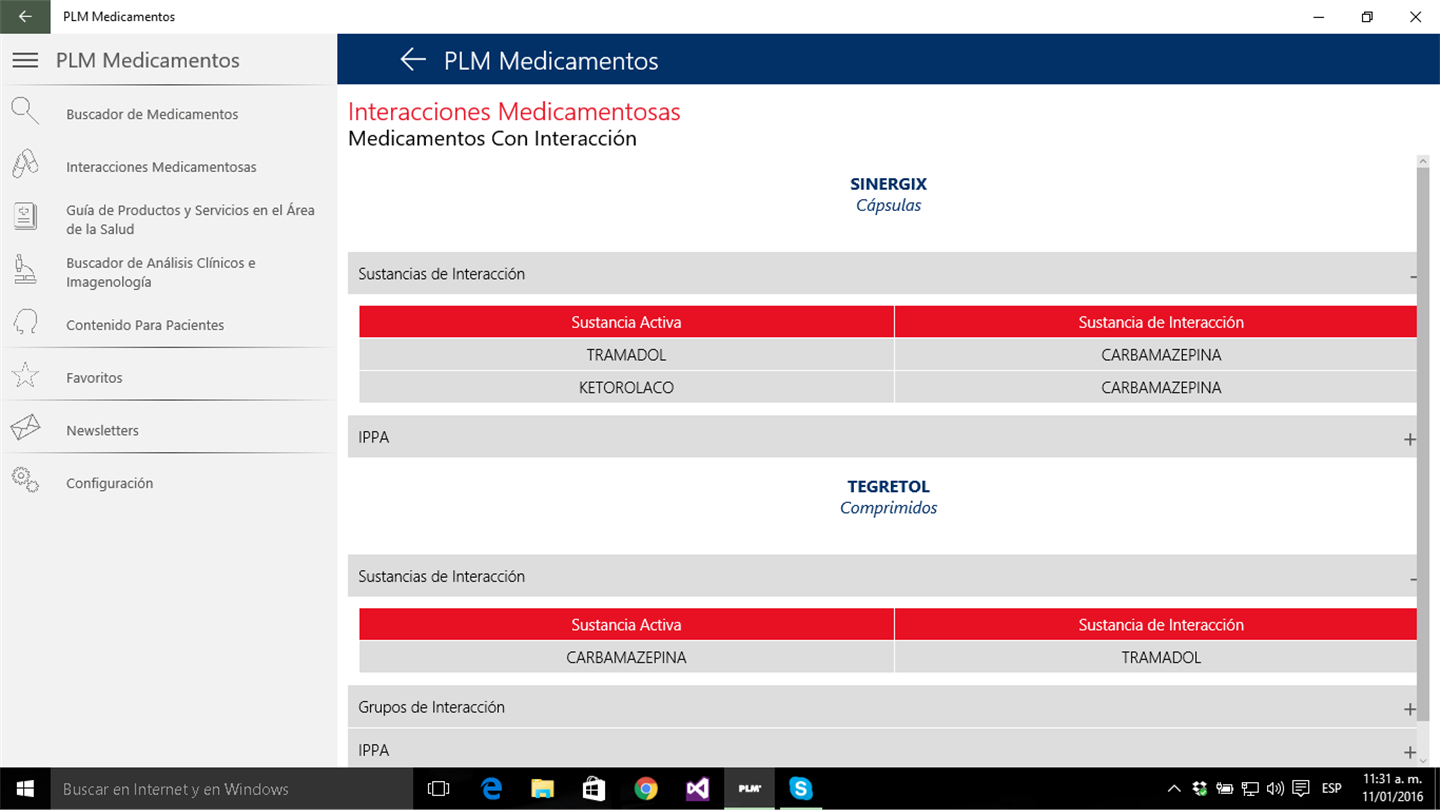Image resolution: width=1440 pixels, height=810 pixels.
Task: Show hidden system tray icons
Action: (x=1174, y=789)
